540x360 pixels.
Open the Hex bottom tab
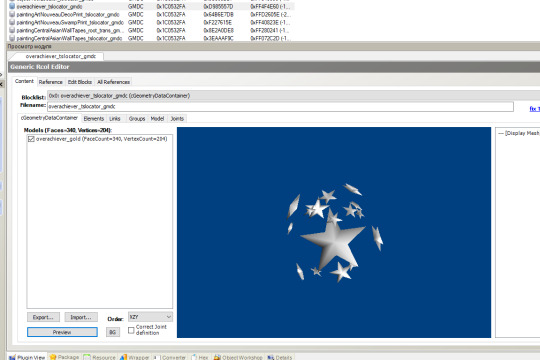(x=200, y=357)
